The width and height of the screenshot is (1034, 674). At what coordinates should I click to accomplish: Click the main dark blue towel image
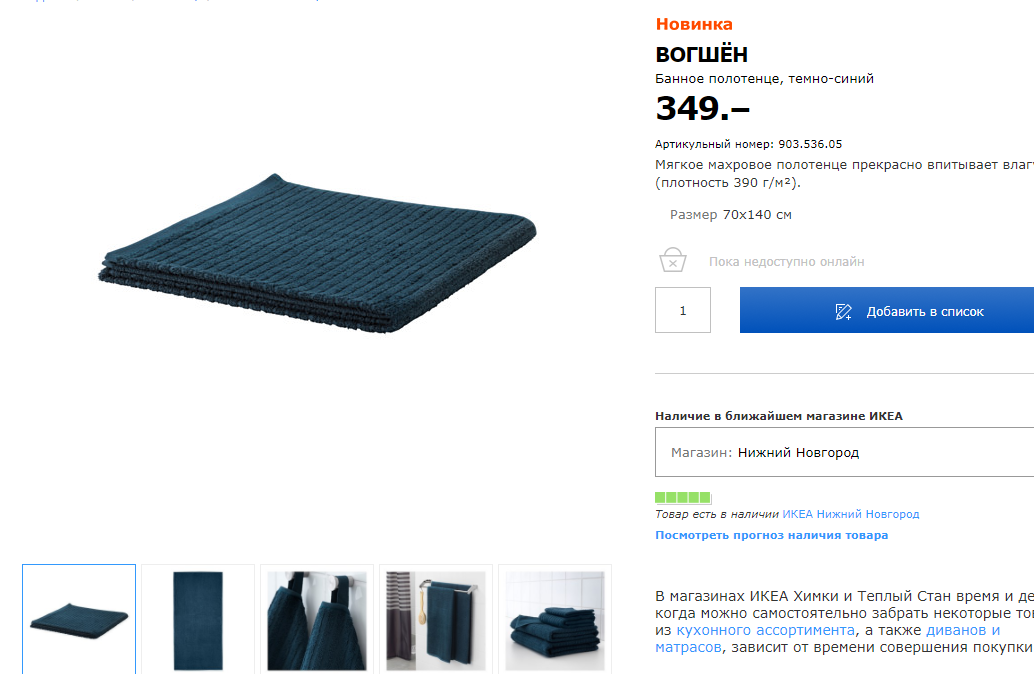(317, 253)
